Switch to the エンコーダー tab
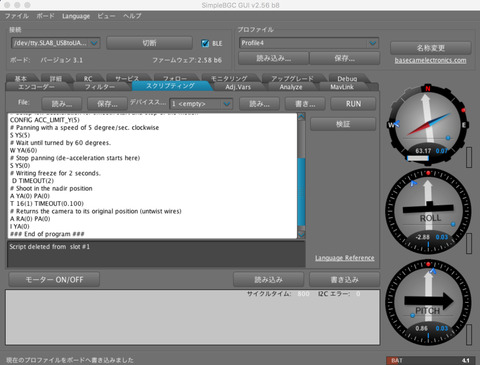 click(36, 87)
